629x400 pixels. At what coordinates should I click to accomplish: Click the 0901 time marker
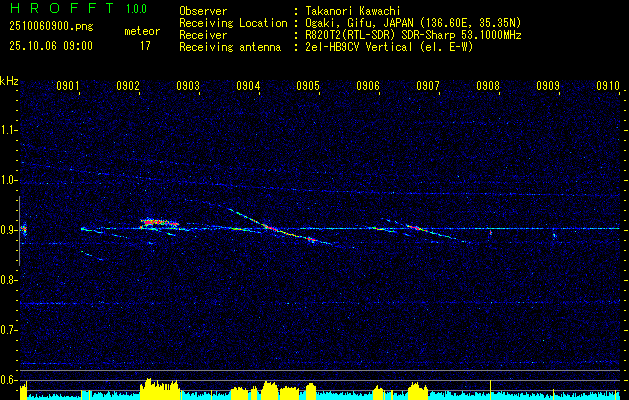click(x=67, y=85)
